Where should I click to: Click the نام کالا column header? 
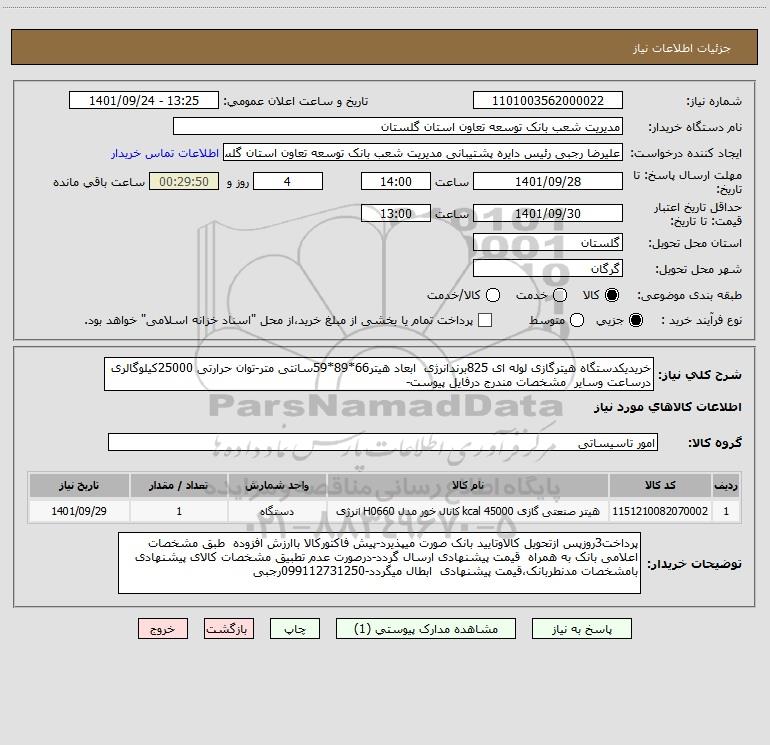[468, 485]
